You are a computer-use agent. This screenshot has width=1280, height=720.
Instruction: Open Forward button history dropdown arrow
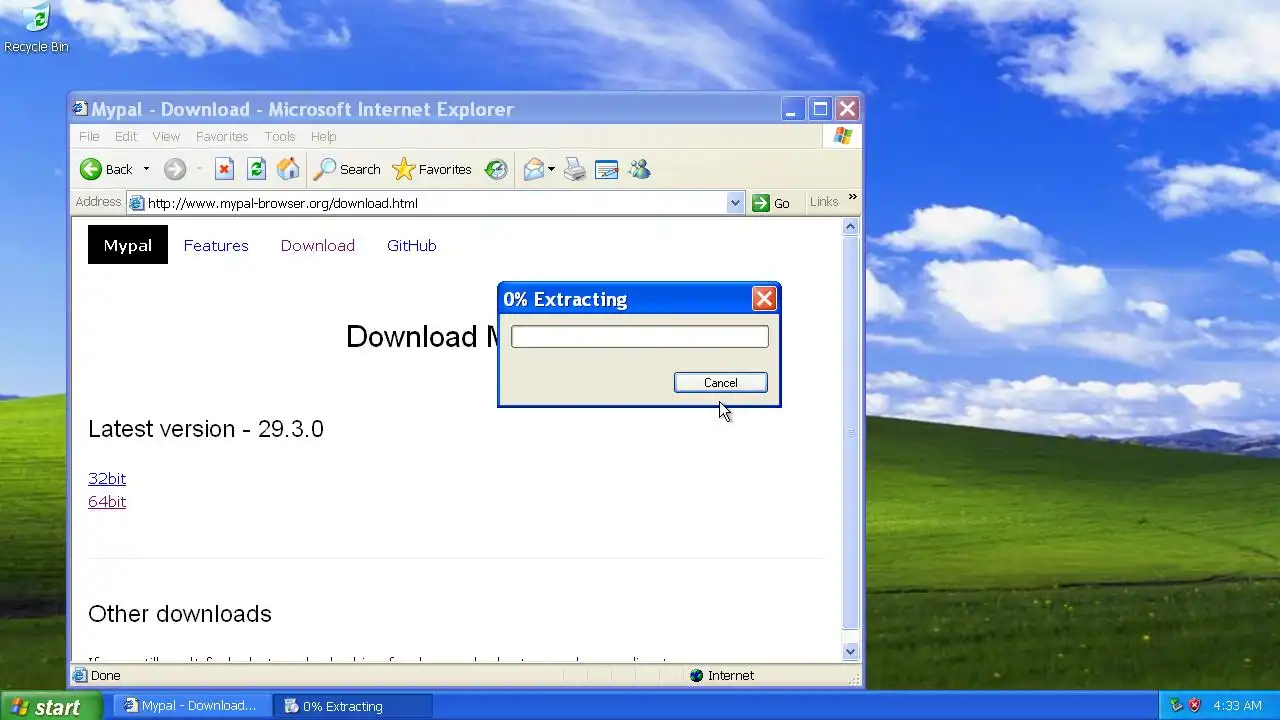pyautogui.click(x=199, y=169)
